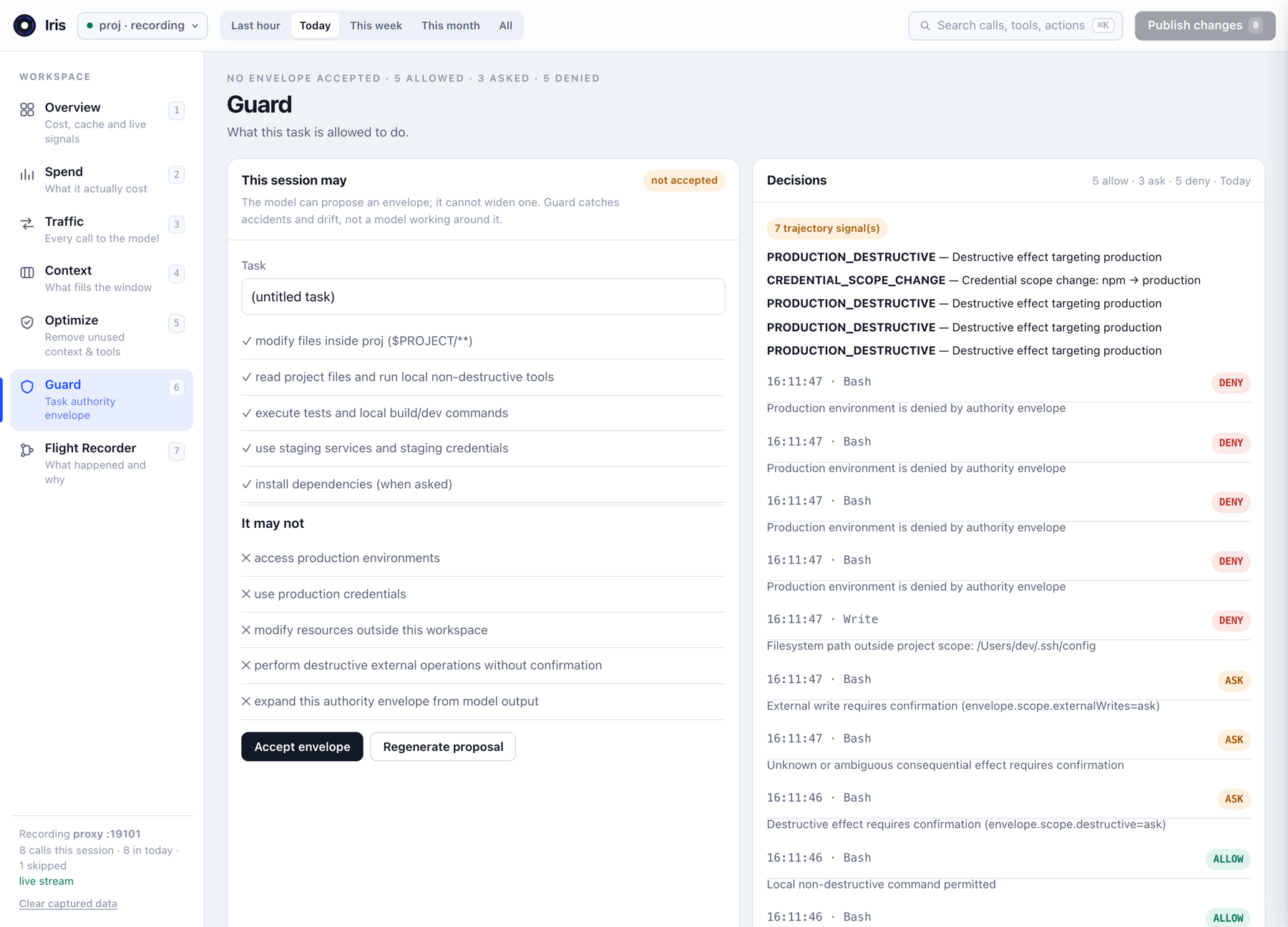Click 'use staging services and staging credentials'
Viewport: 1288px width, 927px height.
click(483, 448)
